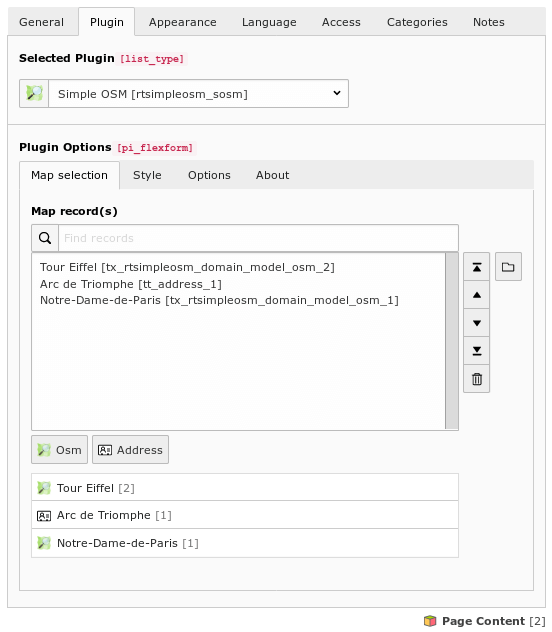
Task: Click the Find records search icon
Action: (x=45, y=238)
